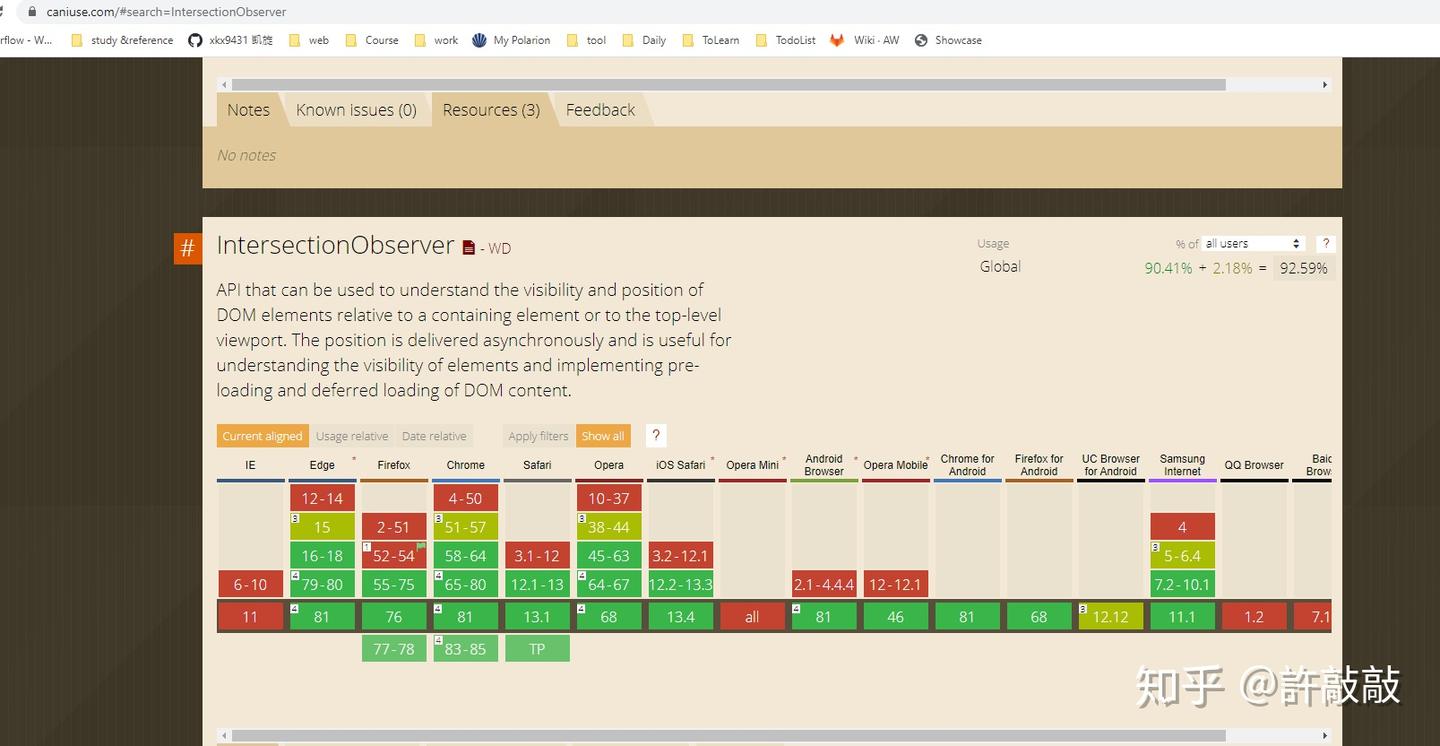1440x746 pixels.
Task: Open the work bookmark folder
Action: [x=436, y=40]
